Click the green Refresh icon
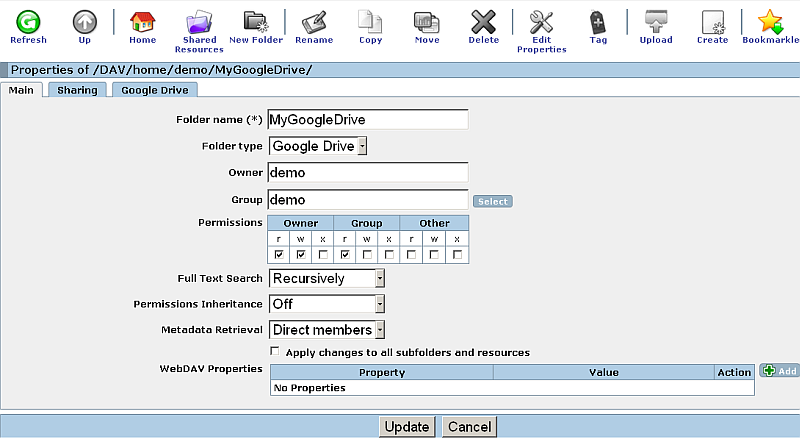800x439 pixels. [x=28, y=22]
